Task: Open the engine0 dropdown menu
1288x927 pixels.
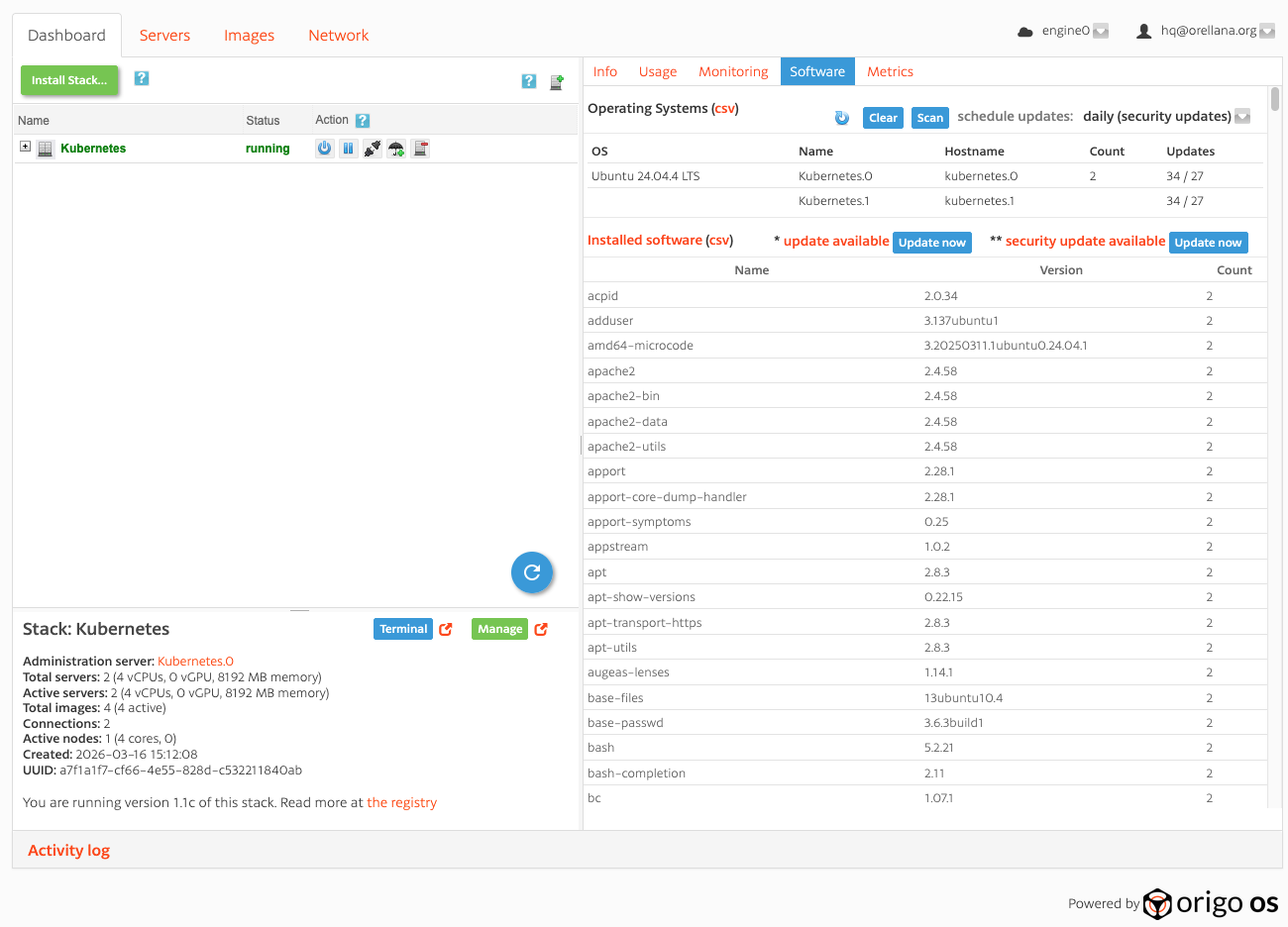Action: click(x=1101, y=31)
